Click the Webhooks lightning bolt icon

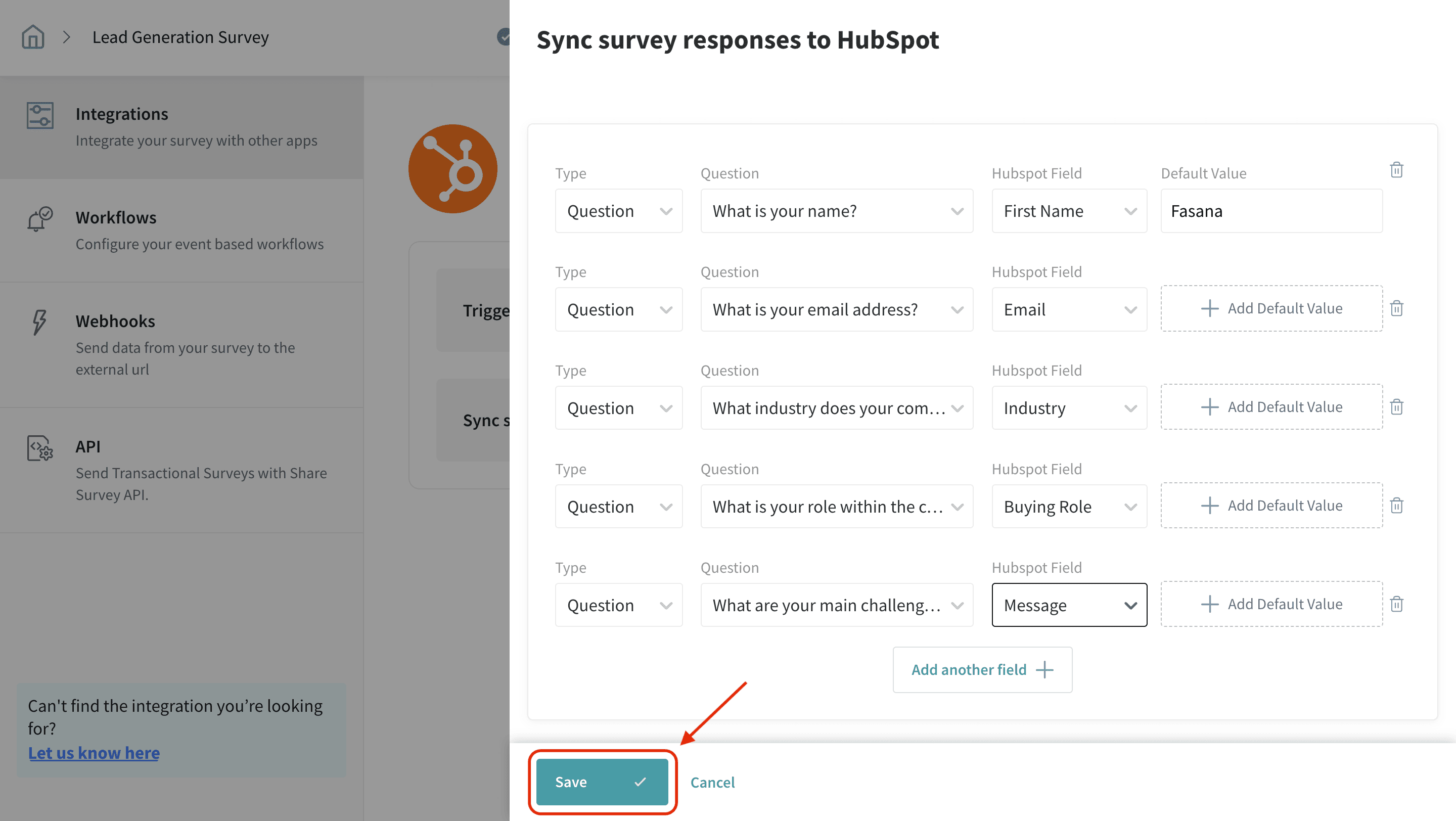[39, 322]
